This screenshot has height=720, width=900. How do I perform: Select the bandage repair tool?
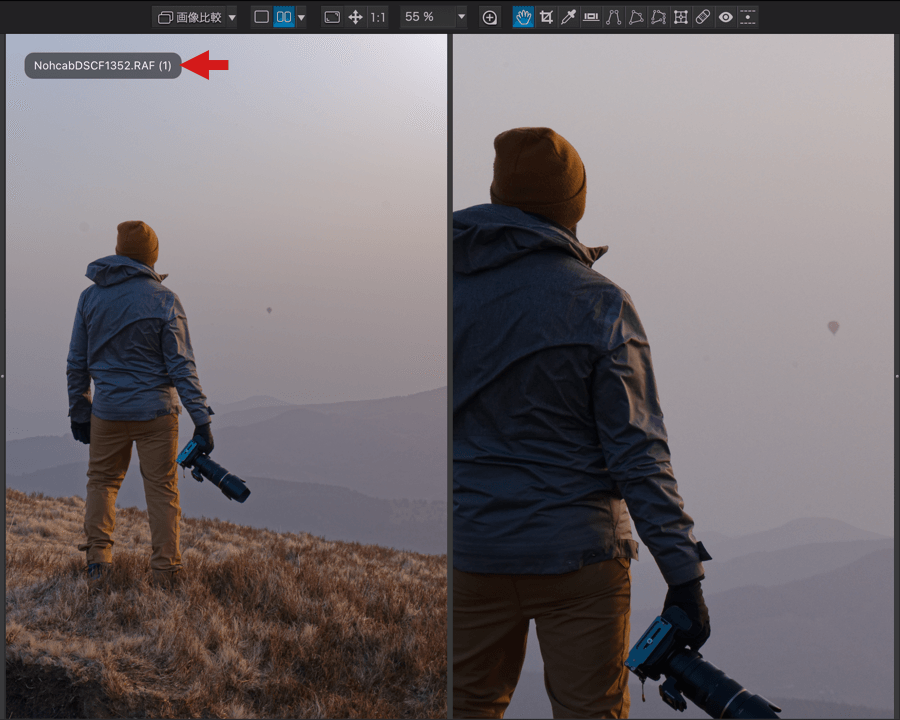point(703,17)
